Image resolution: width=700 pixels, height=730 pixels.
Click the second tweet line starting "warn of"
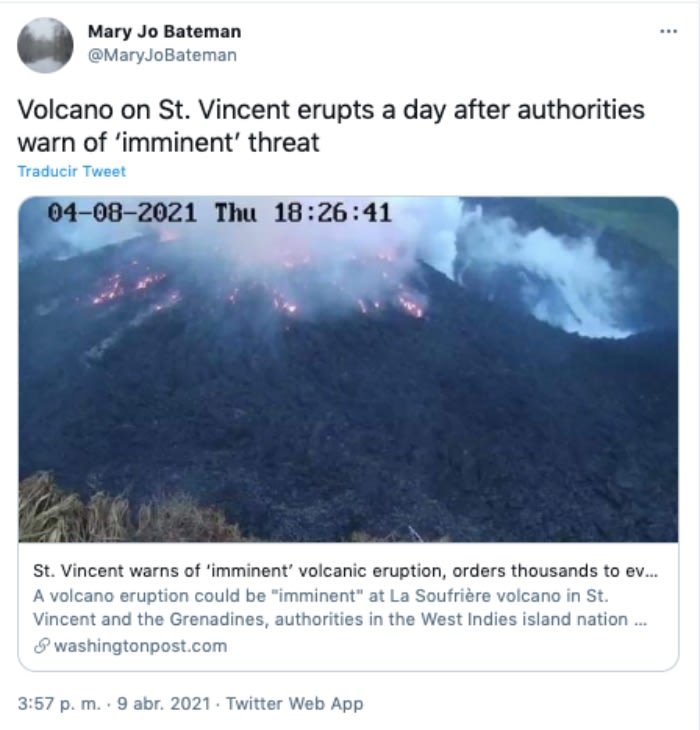tap(168, 142)
